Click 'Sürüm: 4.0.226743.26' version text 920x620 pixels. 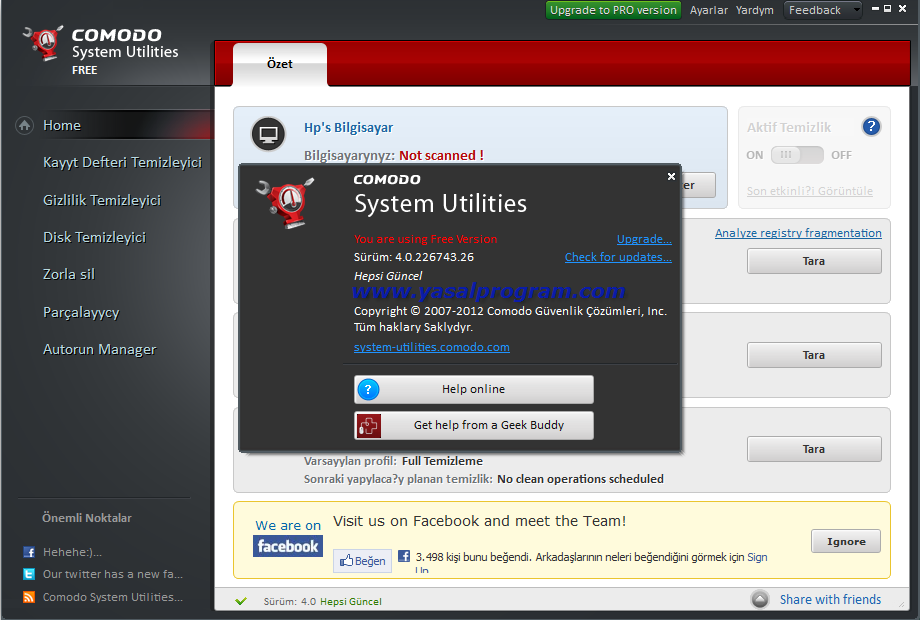coord(414,257)
